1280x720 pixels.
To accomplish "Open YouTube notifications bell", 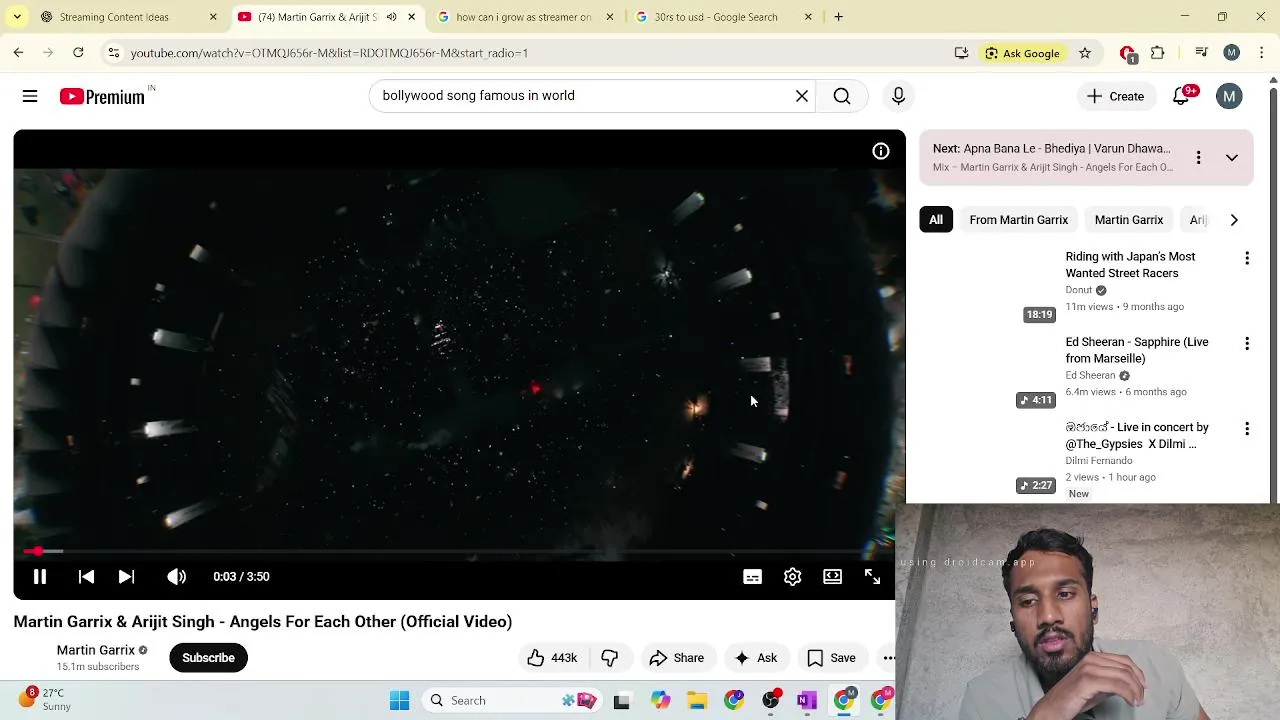I will 1181,96.
